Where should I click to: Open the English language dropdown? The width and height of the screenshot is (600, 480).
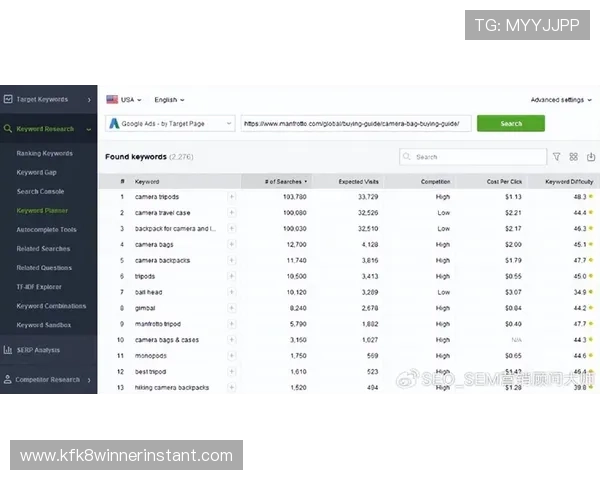169,100
